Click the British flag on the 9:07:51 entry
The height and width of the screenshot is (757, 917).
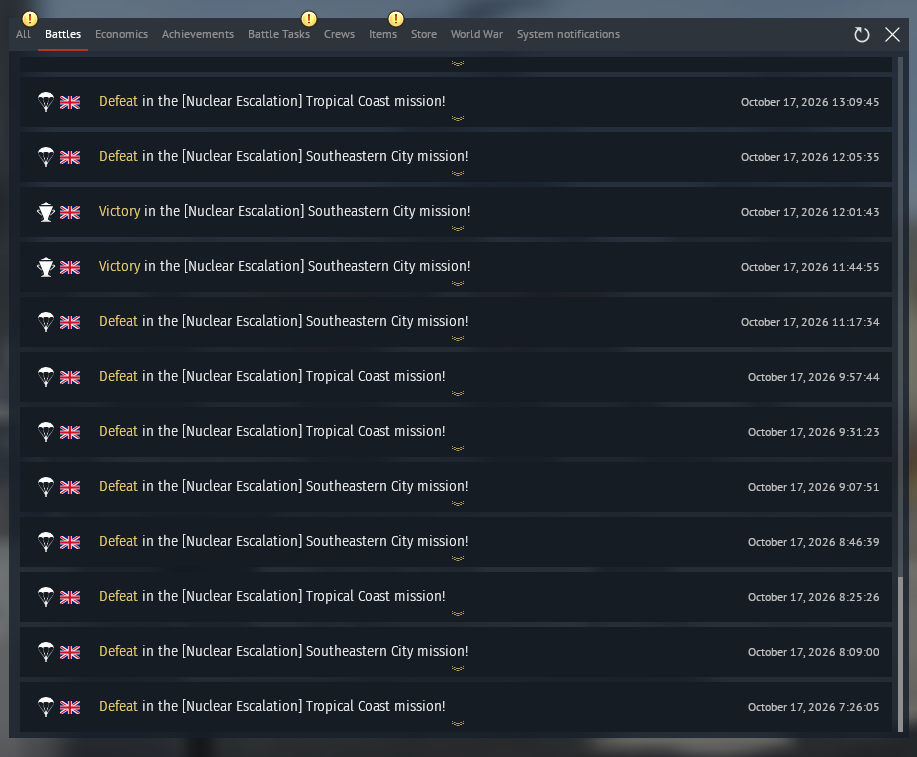click(x=70, y=487)
